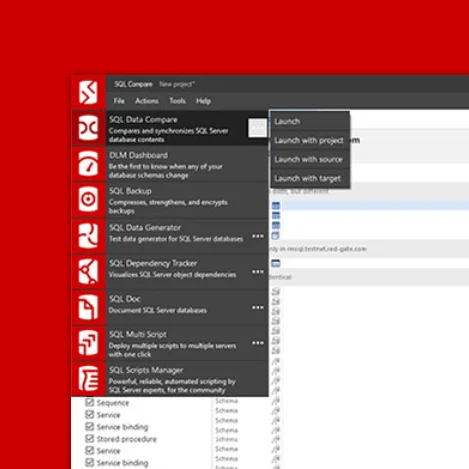The width and height of the screenshot is (469, 469).
Task: Select the SQL Scripts Manager entry
Action: coord(170,378)
